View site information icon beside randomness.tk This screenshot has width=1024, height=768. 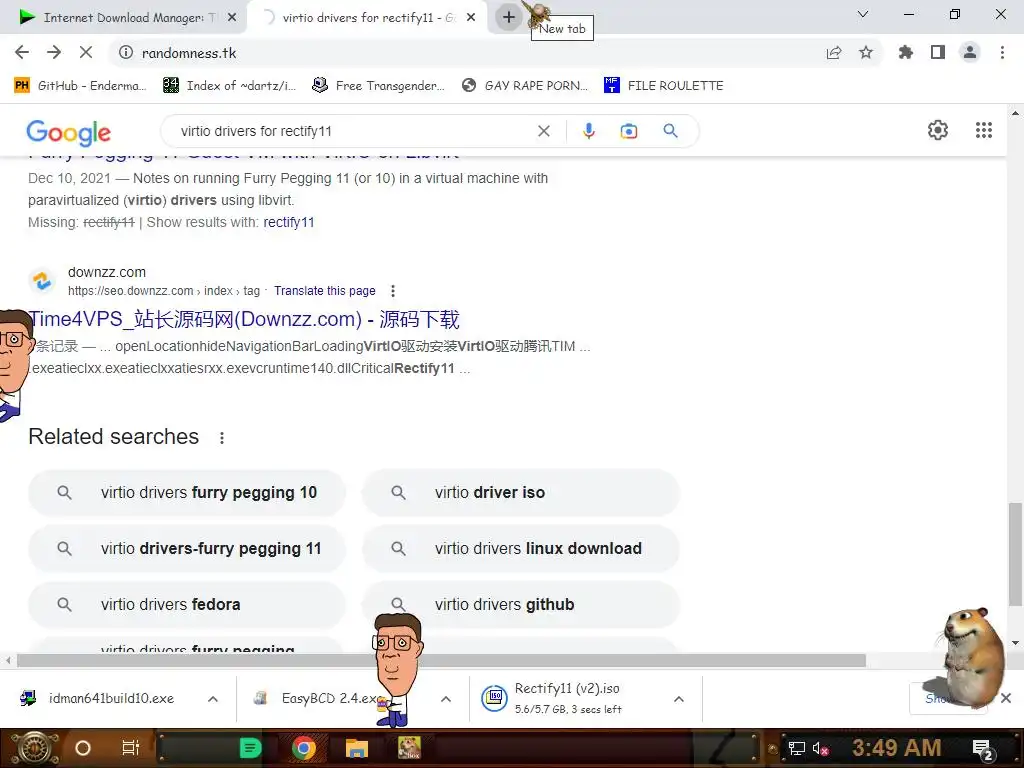(x=125, y=53)
